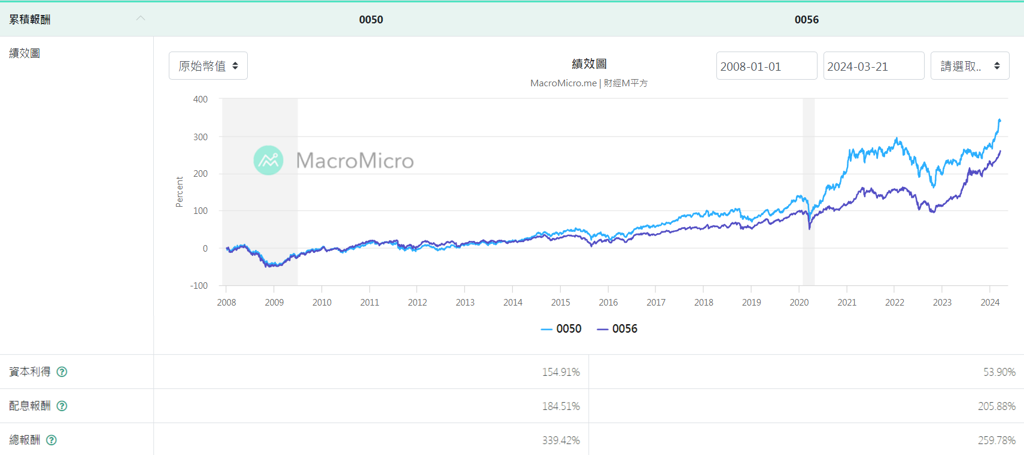Click the help icon beside 資本利得

[62, 372]
